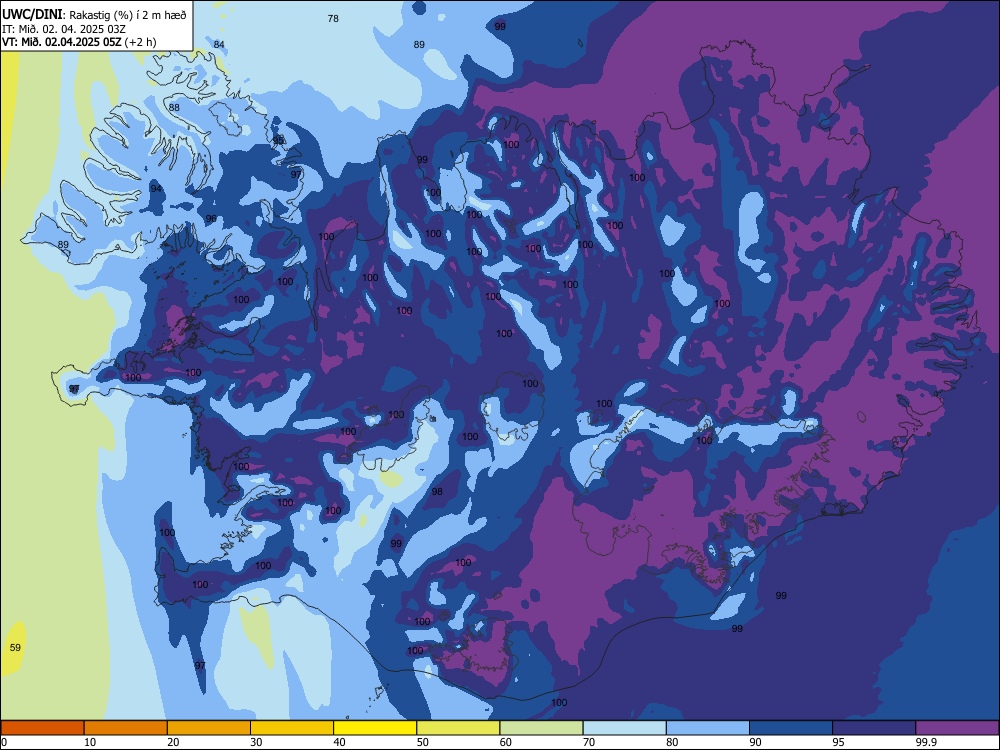
Task: Click the humidity value 98 on the map
Action: pos(437,491)
